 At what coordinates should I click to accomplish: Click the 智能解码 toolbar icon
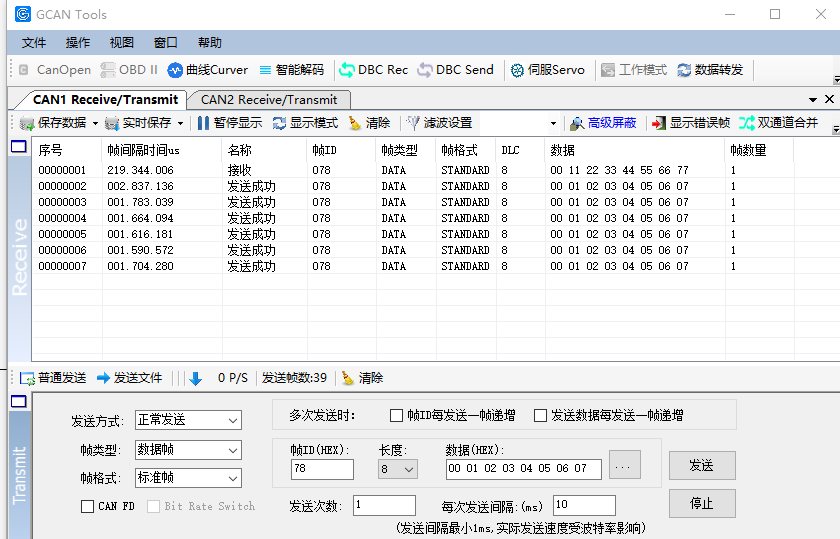point(291,70)
